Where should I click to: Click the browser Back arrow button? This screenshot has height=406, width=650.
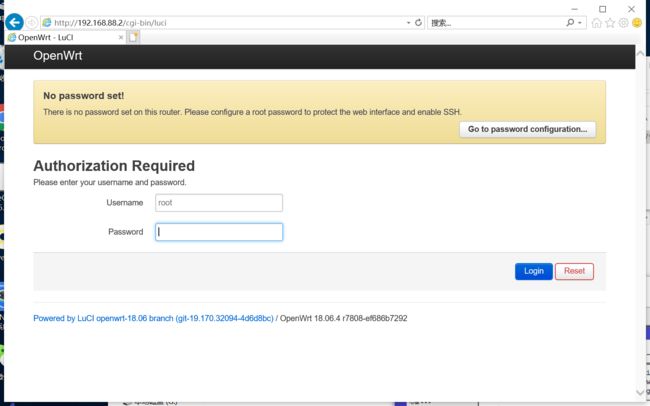click(14, 22)
